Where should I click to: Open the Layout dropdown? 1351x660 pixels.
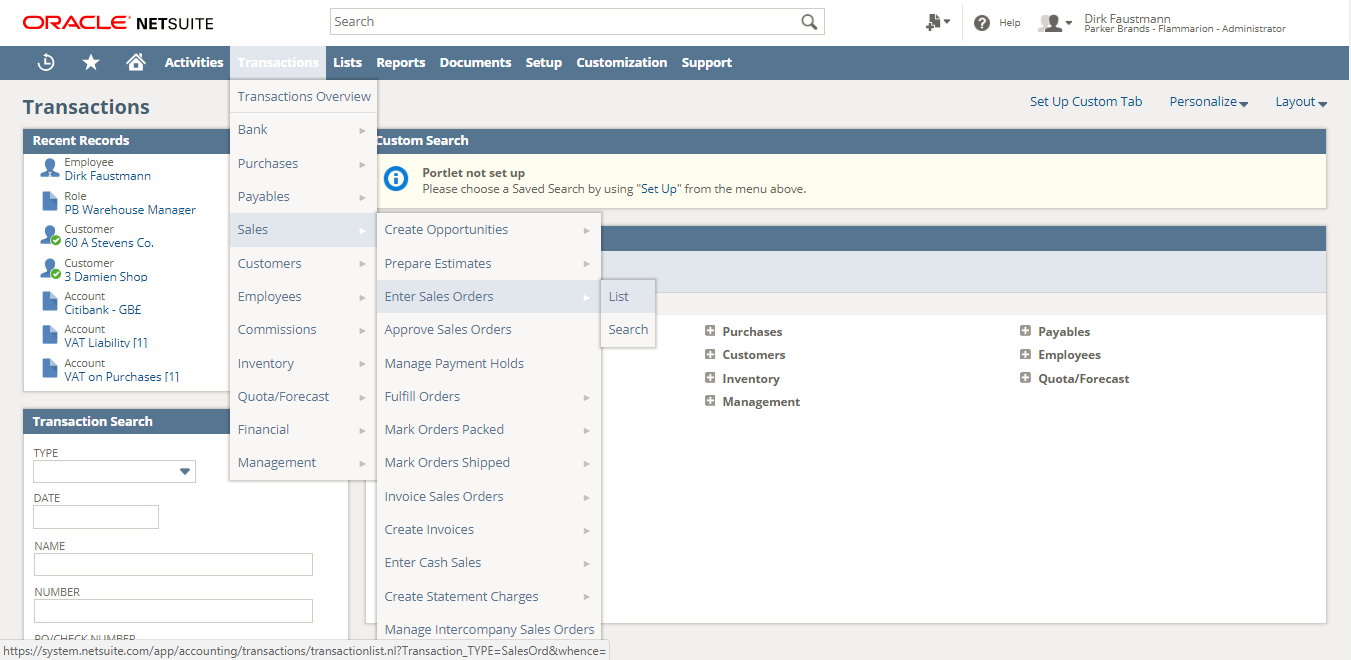[1301, 102]
